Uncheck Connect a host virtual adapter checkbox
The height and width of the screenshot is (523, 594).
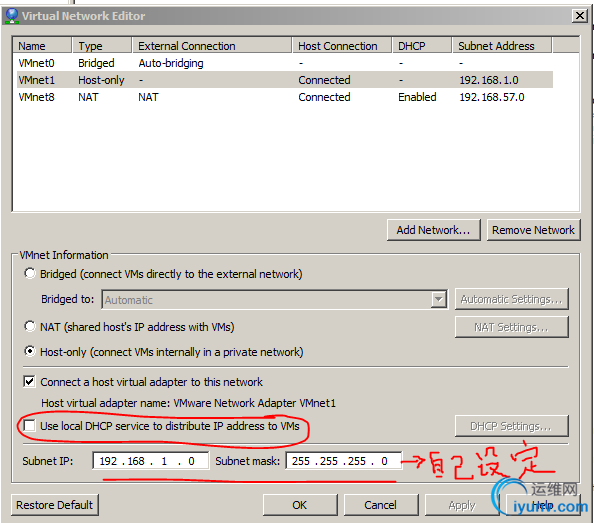coord(30,382)
